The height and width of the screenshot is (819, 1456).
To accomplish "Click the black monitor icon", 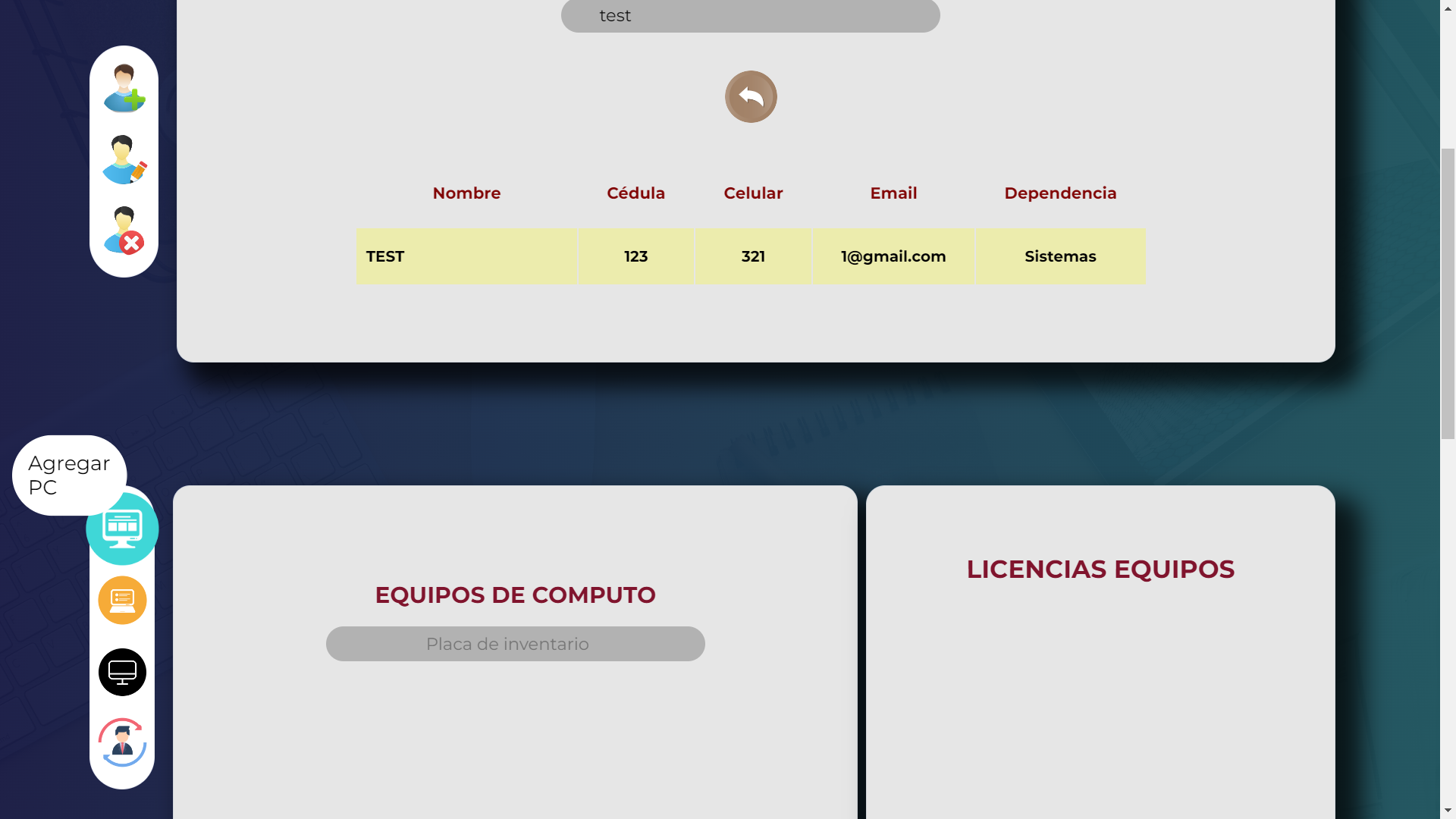I will point(122,672).
